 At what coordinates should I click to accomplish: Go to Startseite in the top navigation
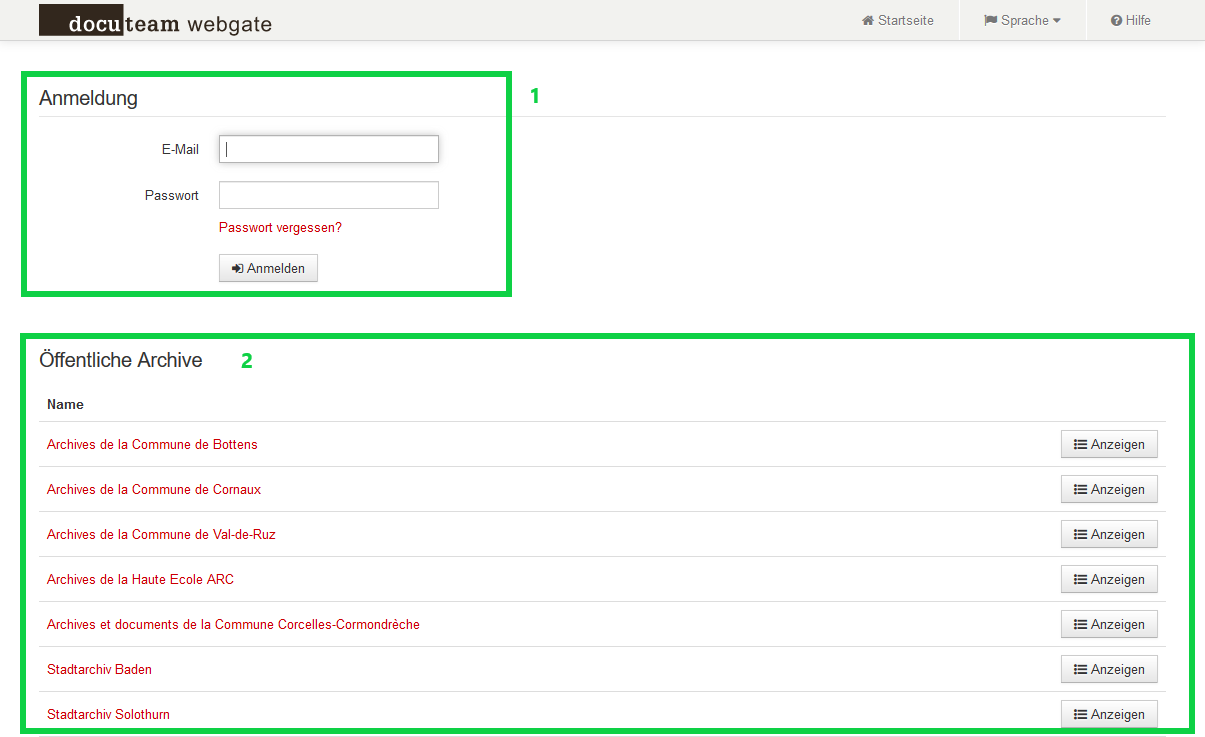[905, 21]
